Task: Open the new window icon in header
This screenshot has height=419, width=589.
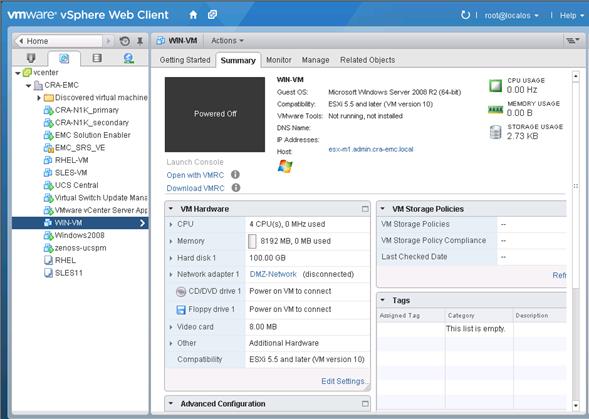Action: 212,15
